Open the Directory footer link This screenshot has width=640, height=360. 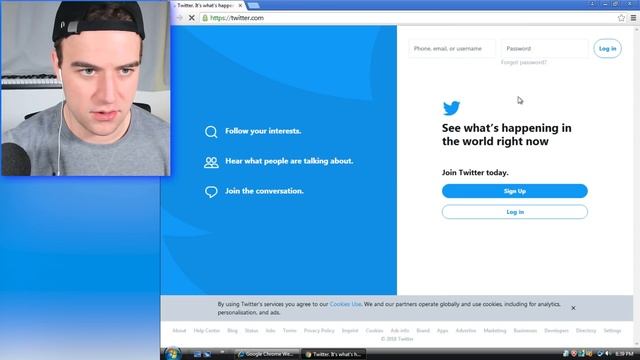pos(586,331)
